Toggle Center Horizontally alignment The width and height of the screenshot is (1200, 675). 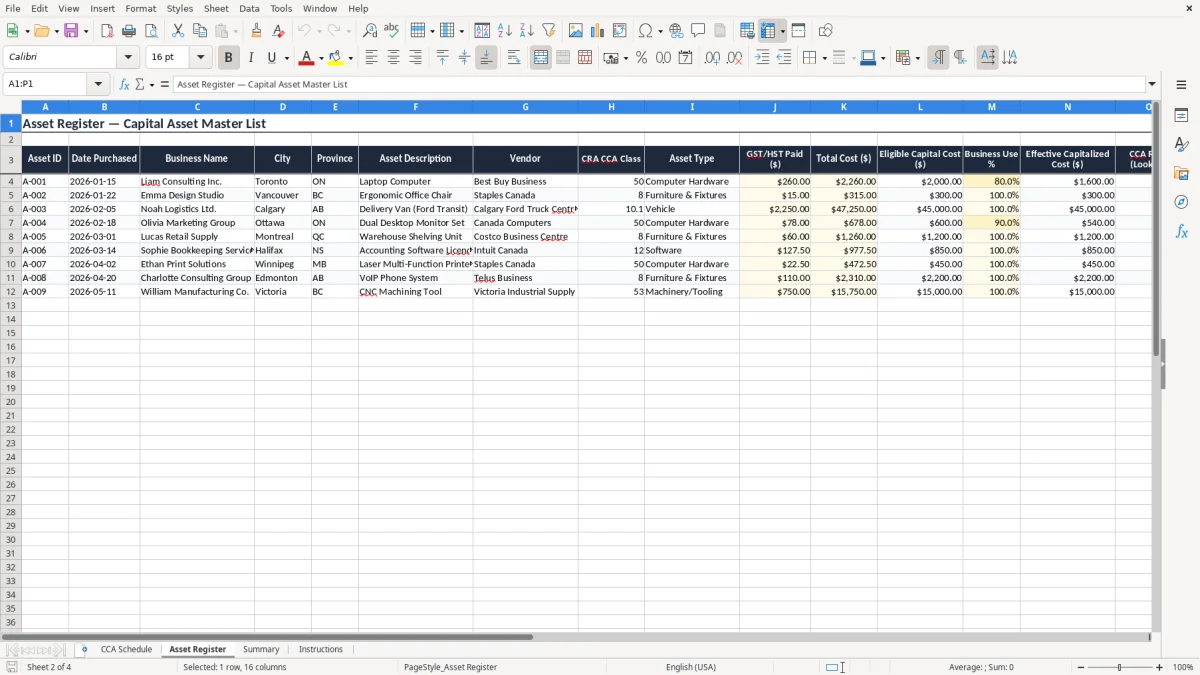pyautogui.click(x=393, y=58)
